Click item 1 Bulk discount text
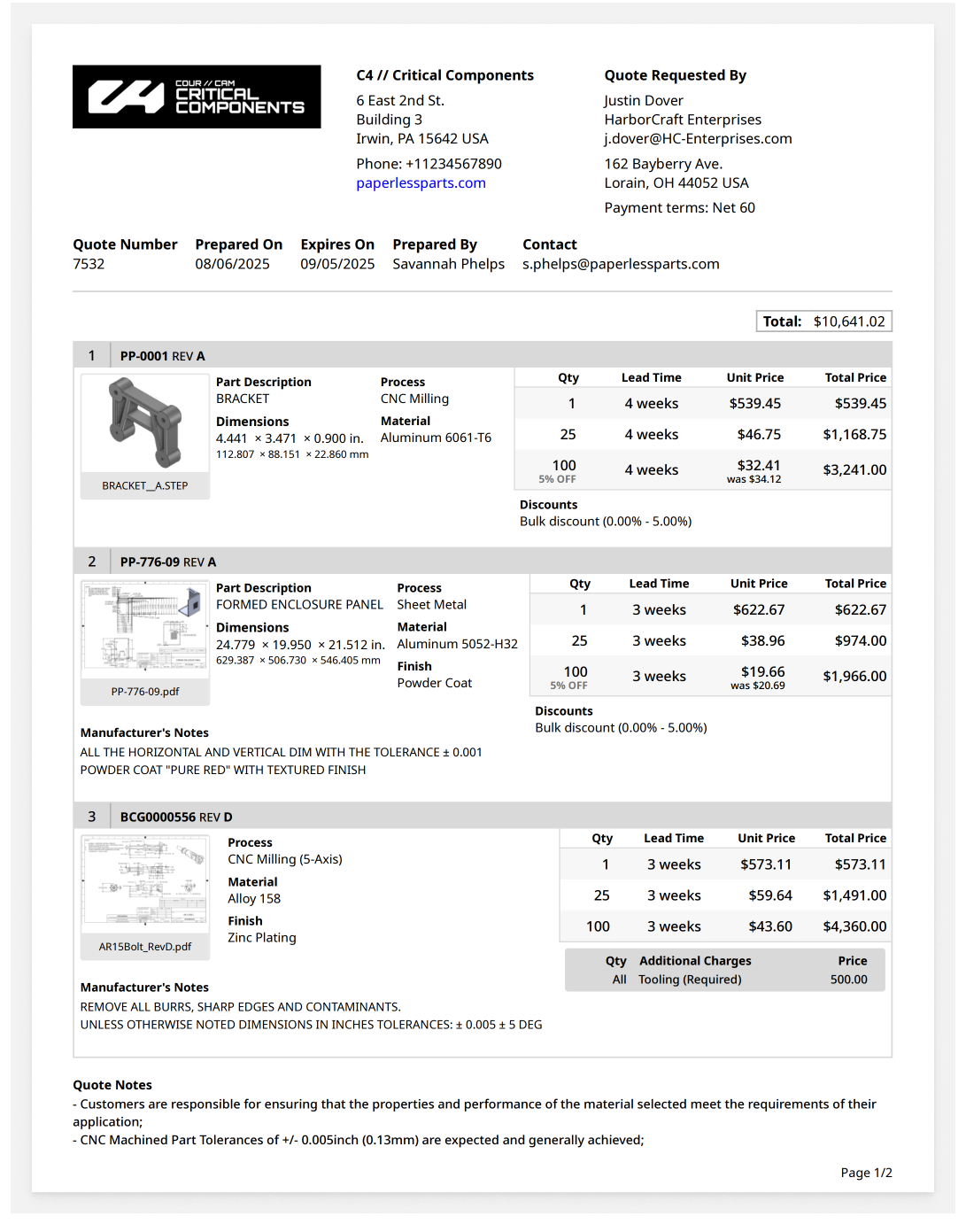This screenshot has height=1232, width=966. tap(606, 522)
